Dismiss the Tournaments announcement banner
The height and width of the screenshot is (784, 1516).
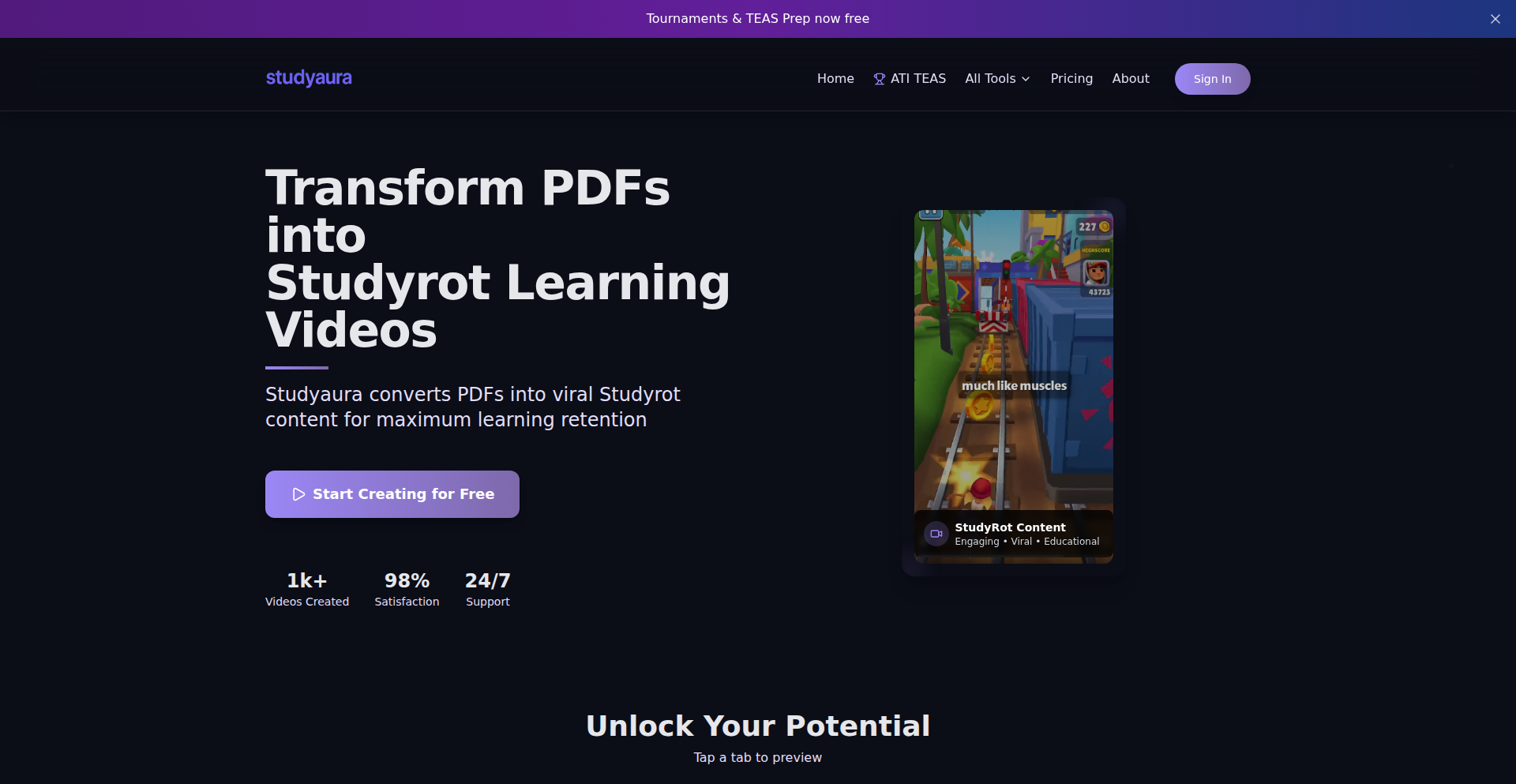(x=1495, y=19)
